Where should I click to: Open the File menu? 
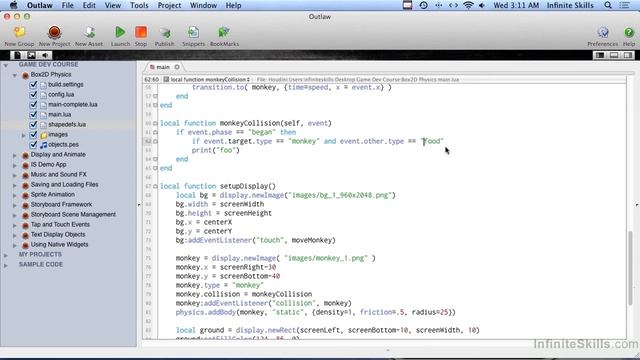67,5
